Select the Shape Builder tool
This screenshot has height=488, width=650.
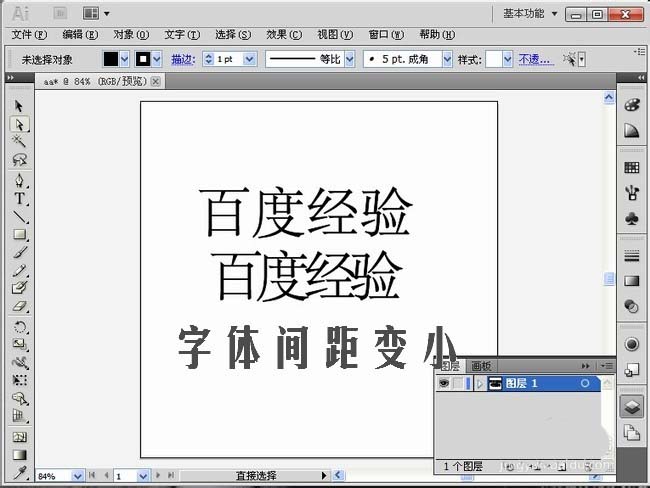pos(19,398)
